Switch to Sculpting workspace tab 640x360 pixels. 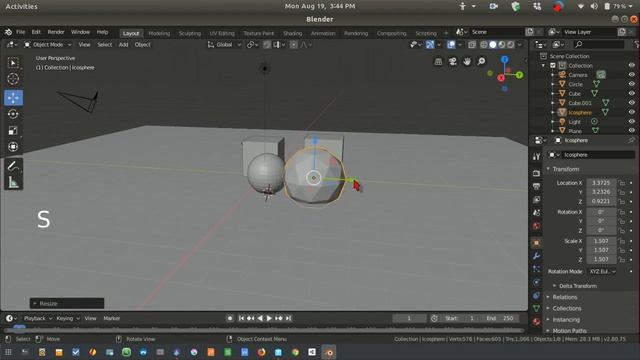[190, 33]
